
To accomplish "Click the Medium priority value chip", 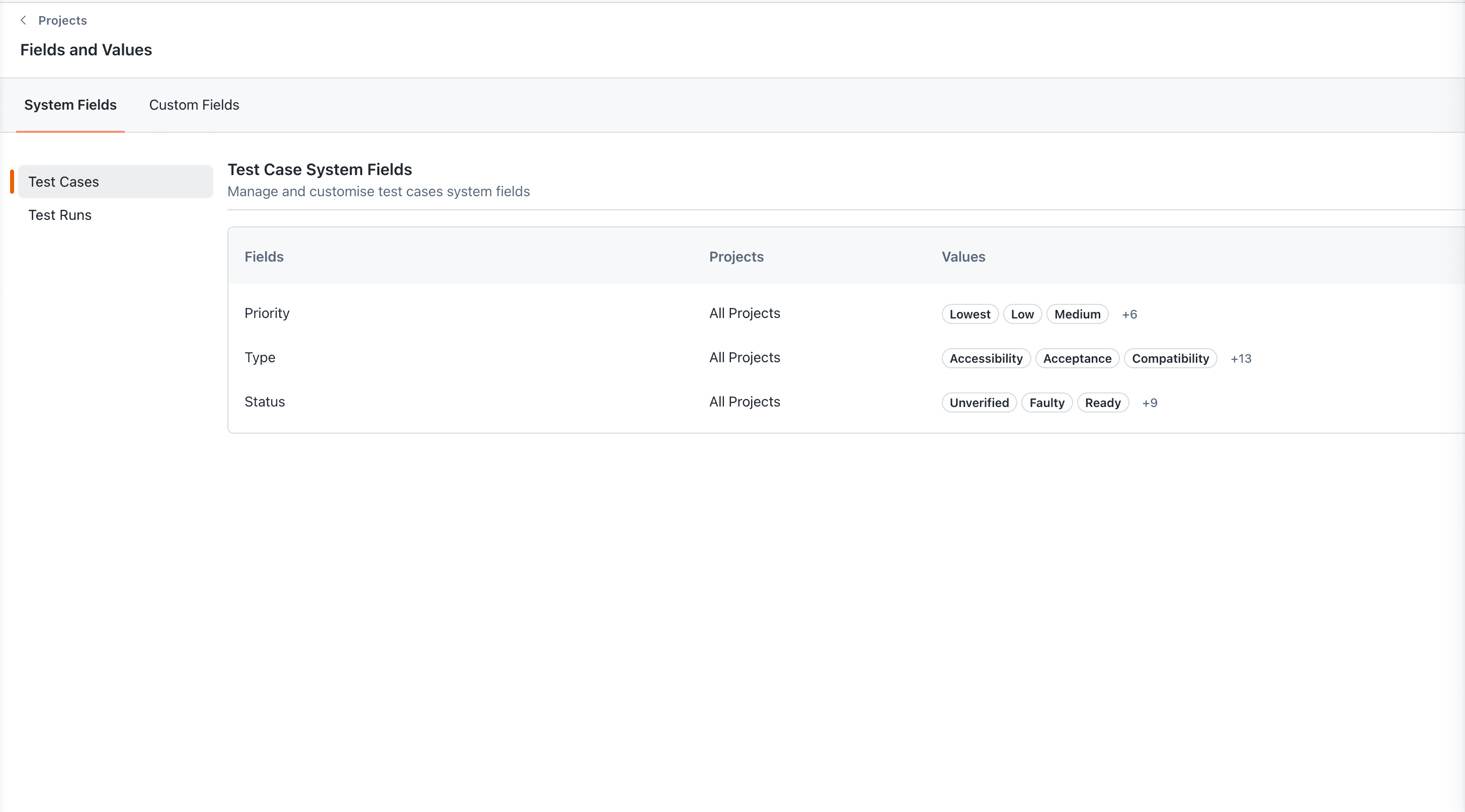I will click(1077, 314).
